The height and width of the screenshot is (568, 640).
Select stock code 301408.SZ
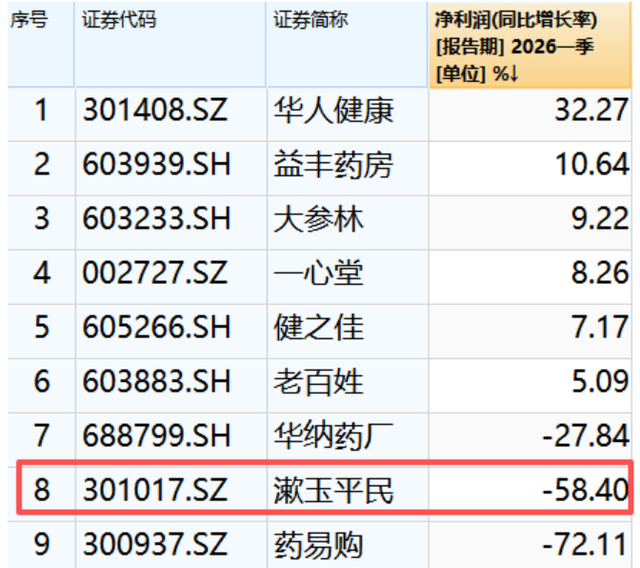pos(155,110)
